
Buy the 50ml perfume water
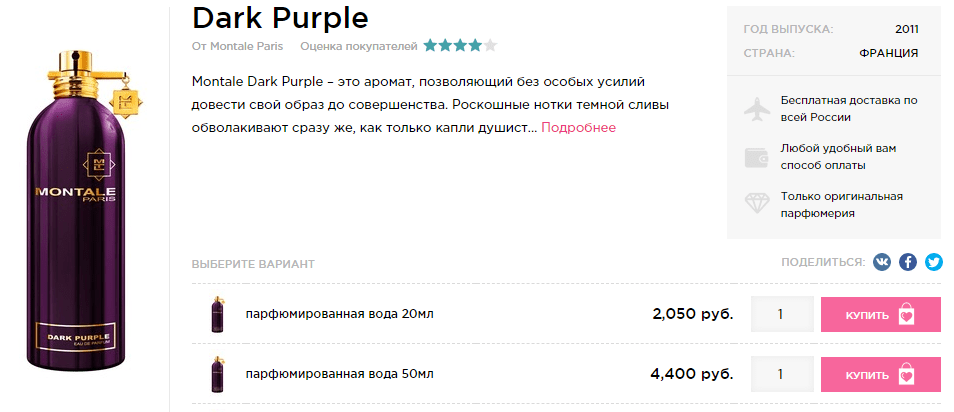(x=880, y=374)
